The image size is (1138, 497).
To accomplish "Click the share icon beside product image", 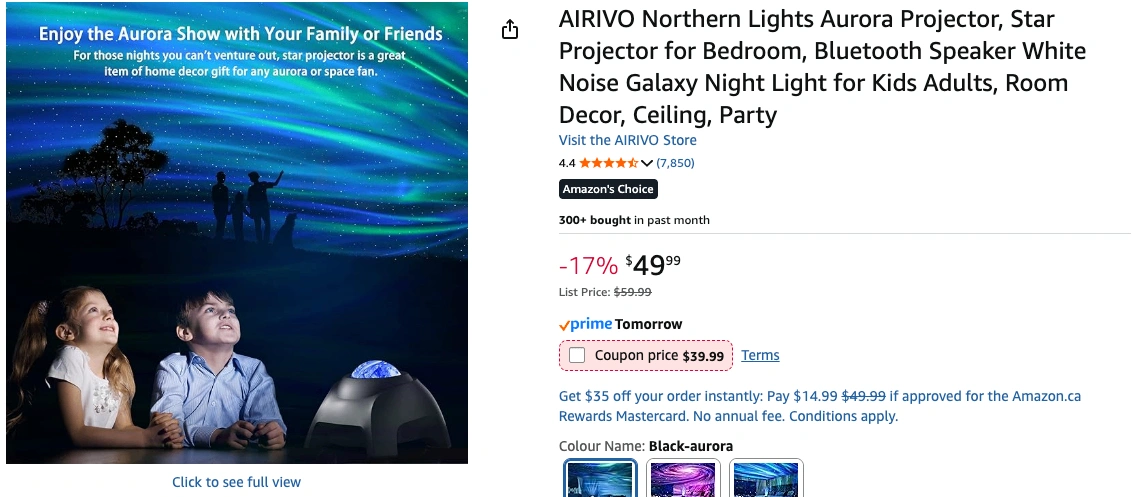I will [x=510, y=30].
